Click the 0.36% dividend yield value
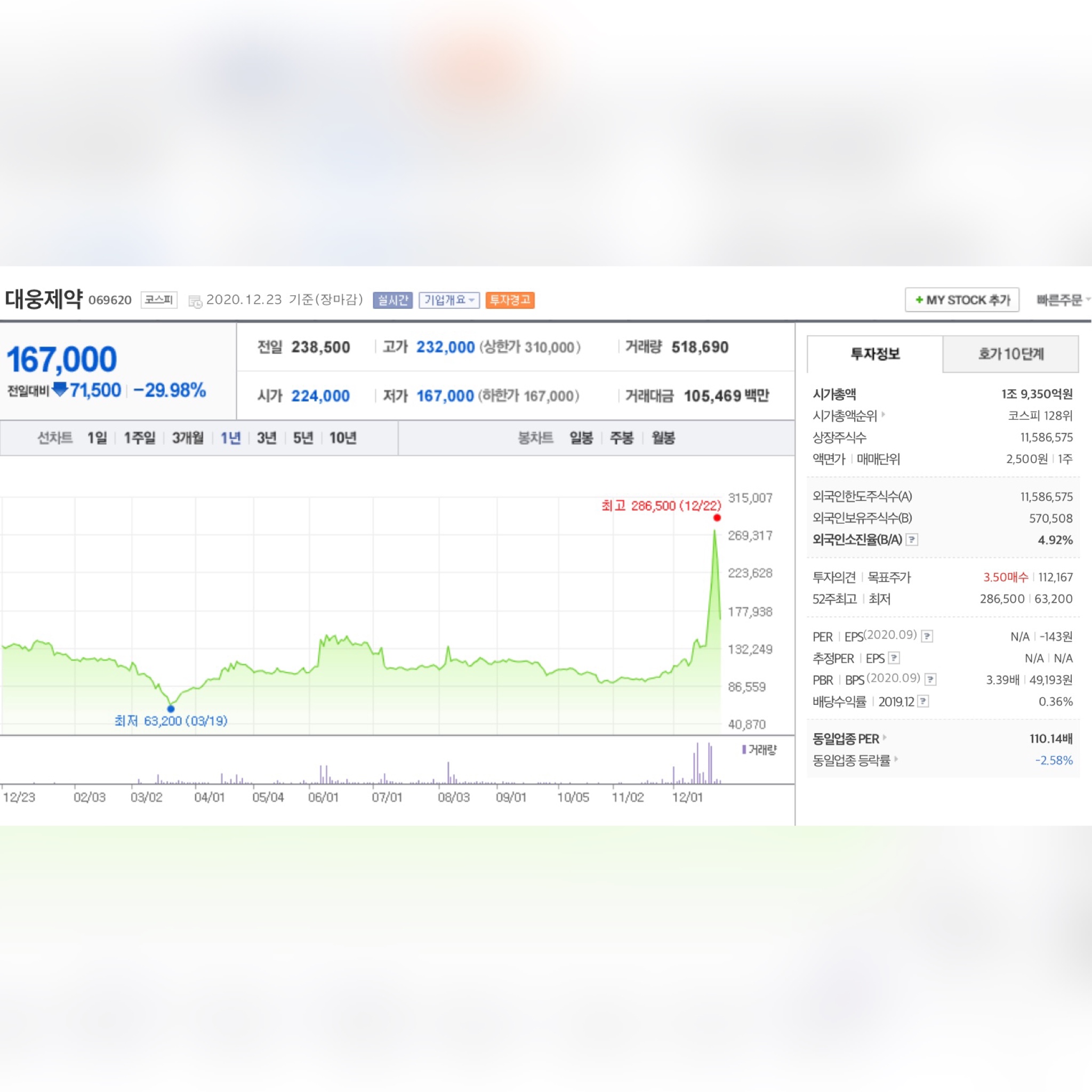The width and height of the screenshot is (1092, 1092). 1055,702
